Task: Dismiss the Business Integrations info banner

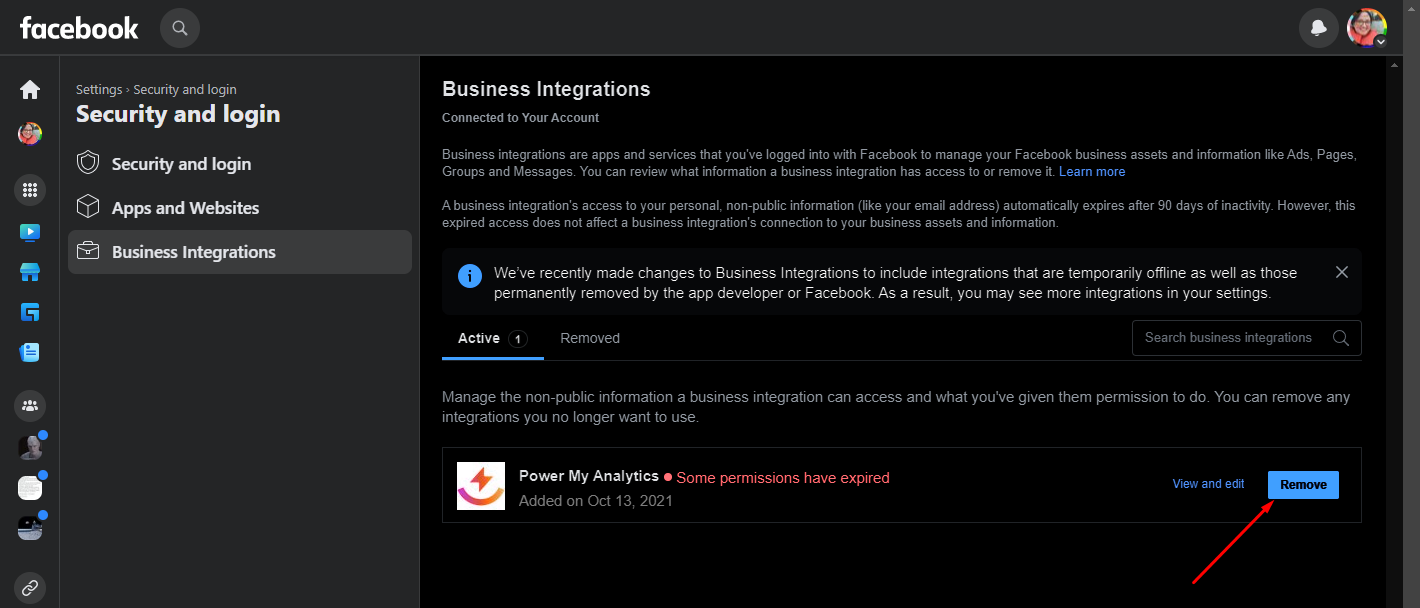Action: pos(1342,272)
